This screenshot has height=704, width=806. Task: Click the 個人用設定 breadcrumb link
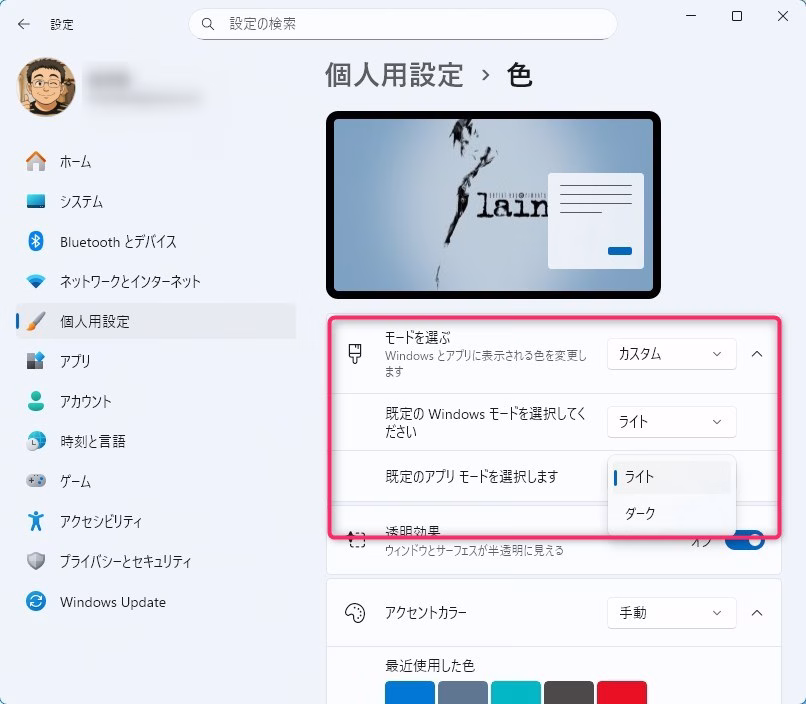point(394,75)
